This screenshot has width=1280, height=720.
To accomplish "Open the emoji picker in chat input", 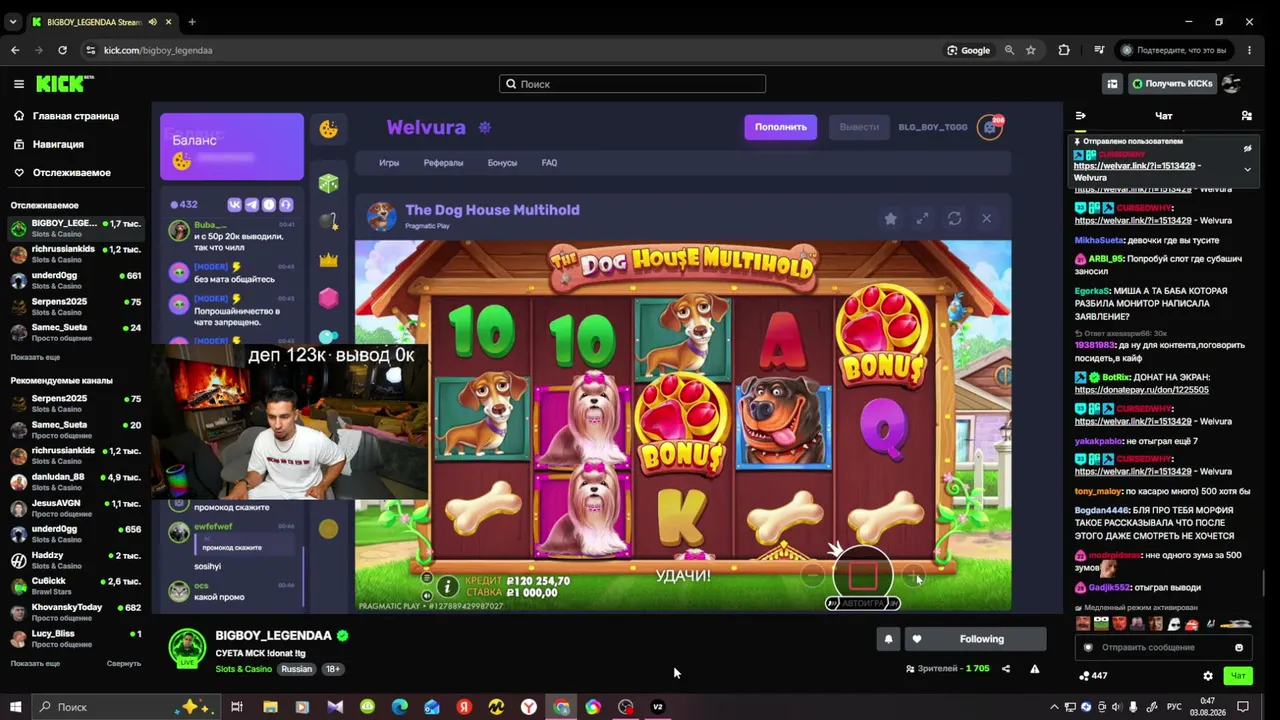I will pos(1239,647).
